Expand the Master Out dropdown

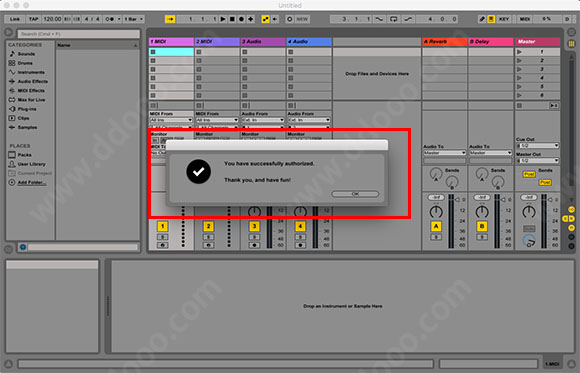coord(537,161)
